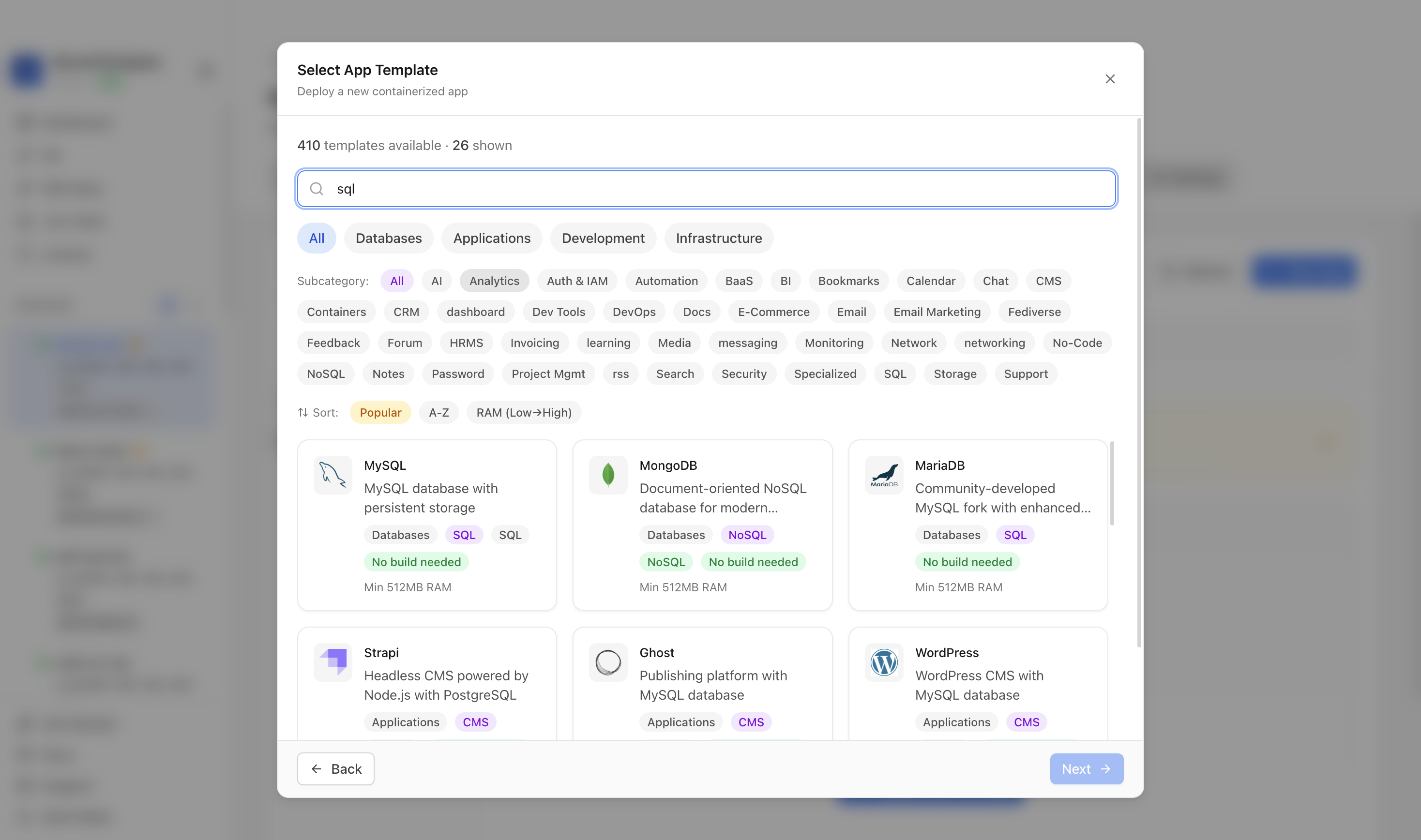Image resolution: width=1421 pixels, height=840 pixels.
Task: Click the Min 512MB RAM text on MySQL
Action: coord(408,587)
